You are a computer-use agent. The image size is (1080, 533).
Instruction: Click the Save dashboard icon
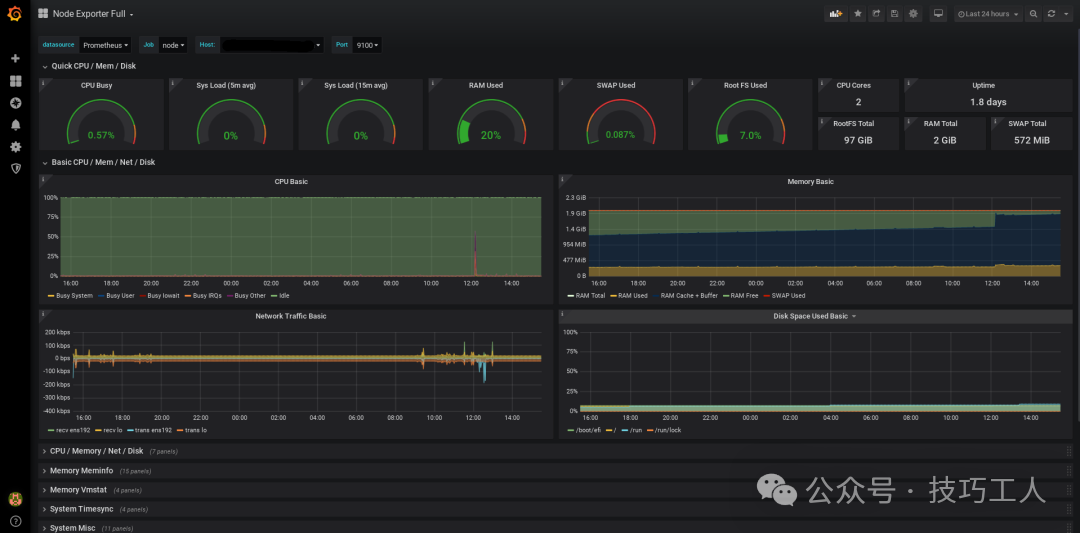(x=894, y=14)
